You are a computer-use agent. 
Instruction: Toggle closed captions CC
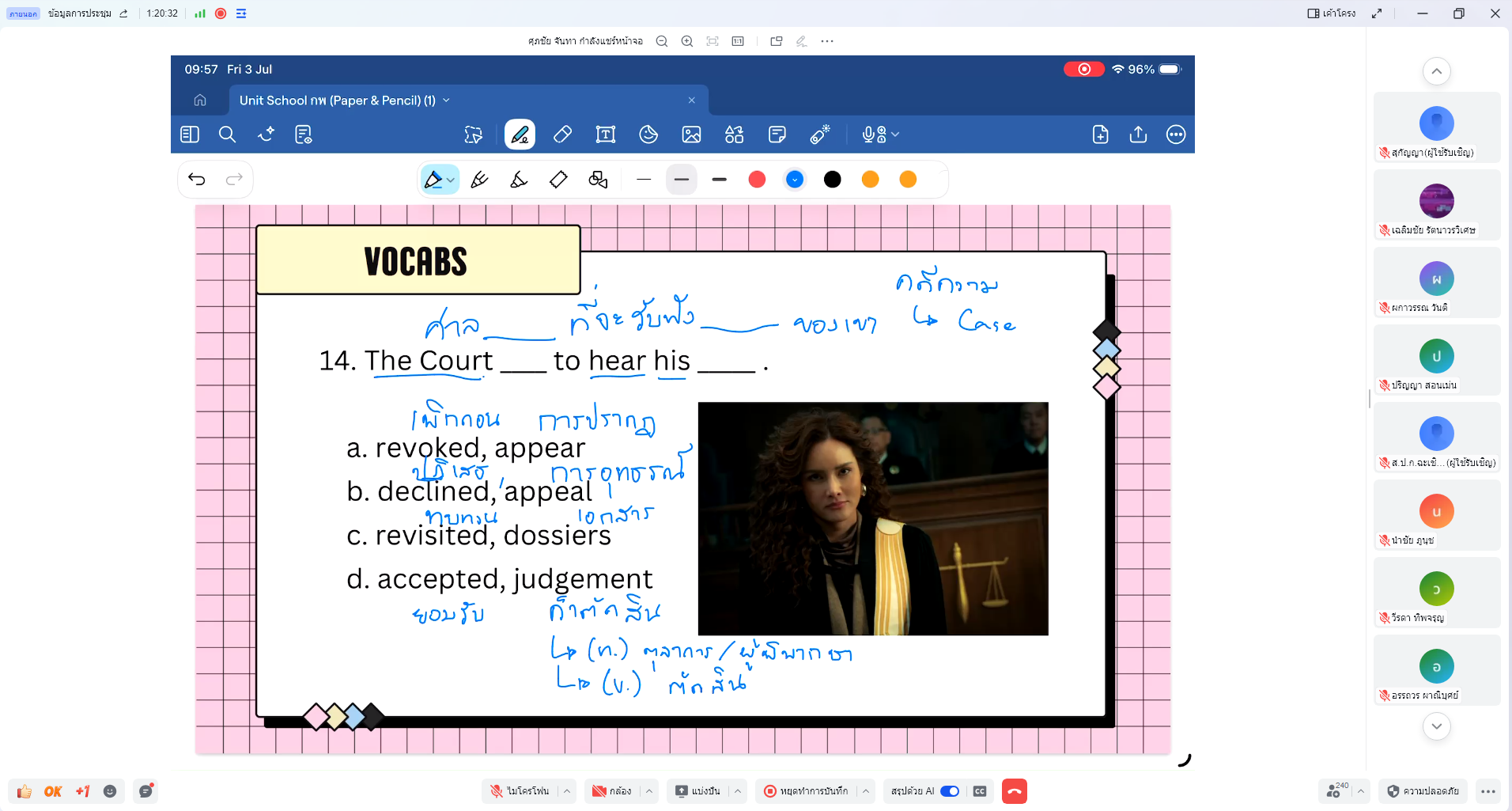point(980,791)
